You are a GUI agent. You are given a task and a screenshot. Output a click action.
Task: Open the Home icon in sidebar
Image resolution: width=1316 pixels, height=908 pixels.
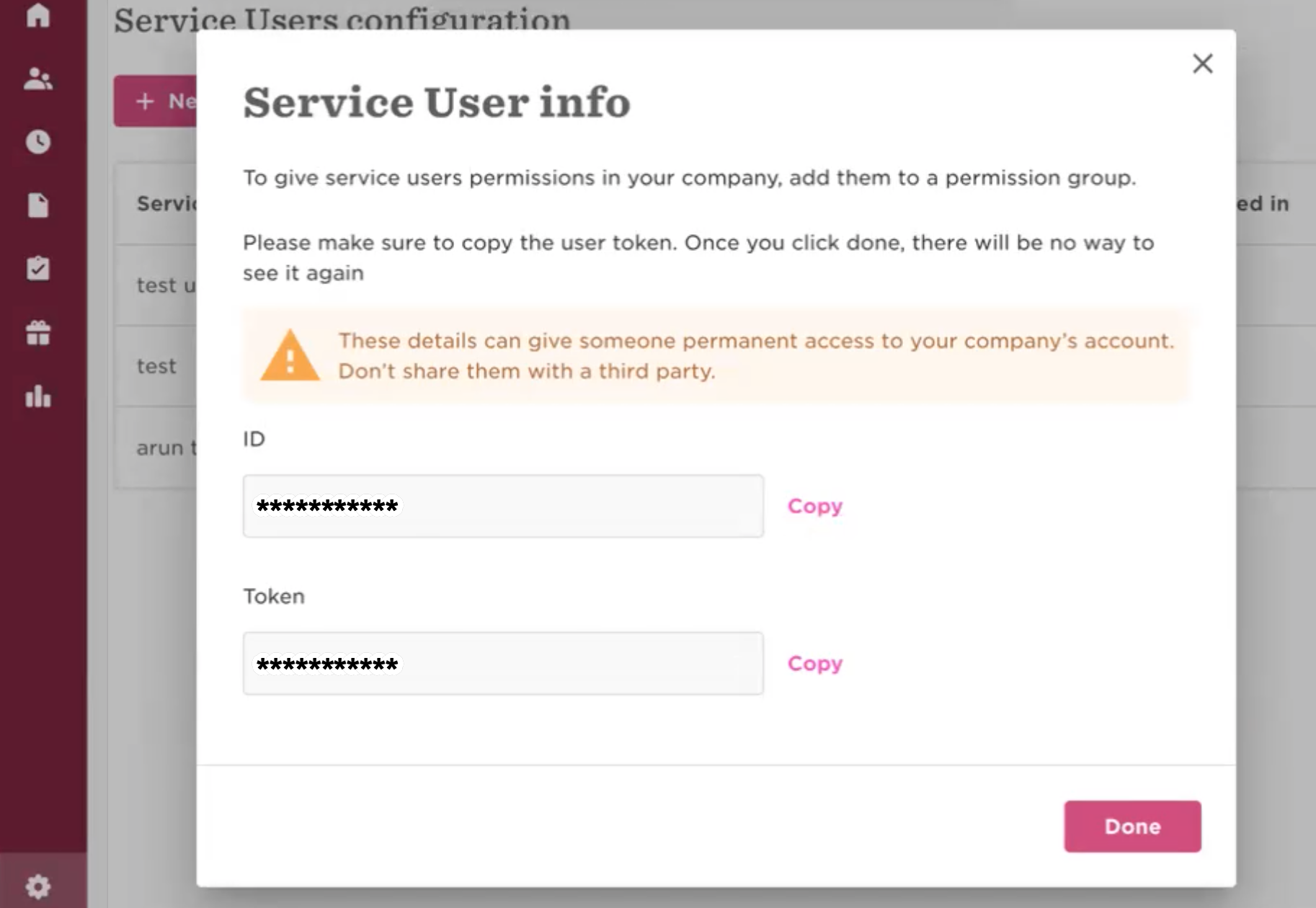[37, 16]
